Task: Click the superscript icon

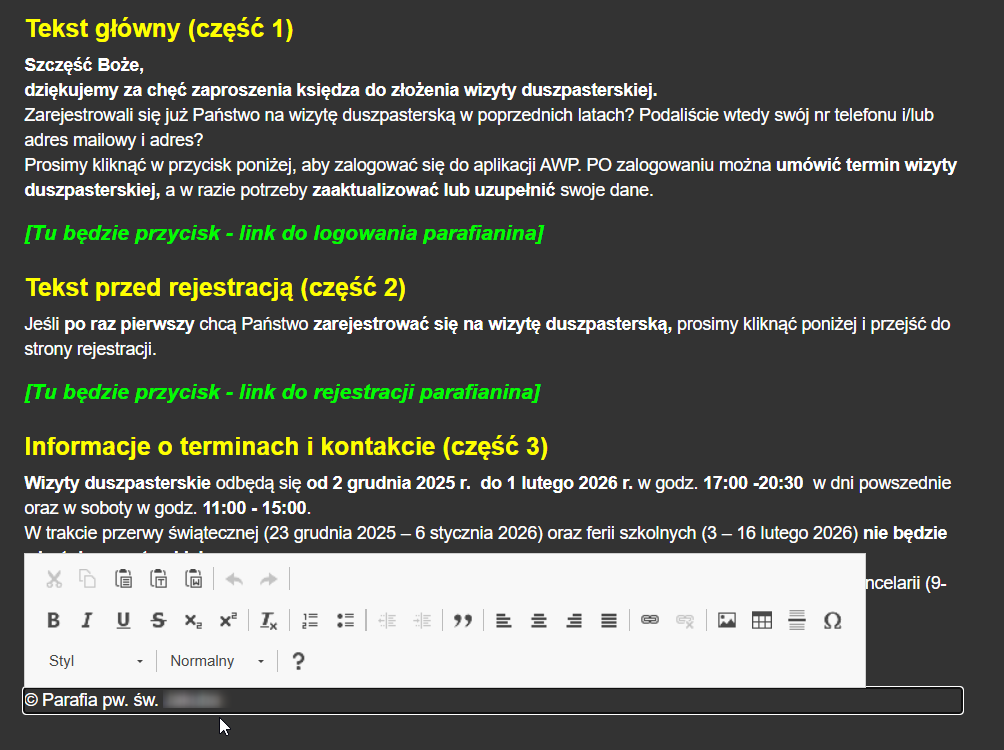Action: click(228, 621)
